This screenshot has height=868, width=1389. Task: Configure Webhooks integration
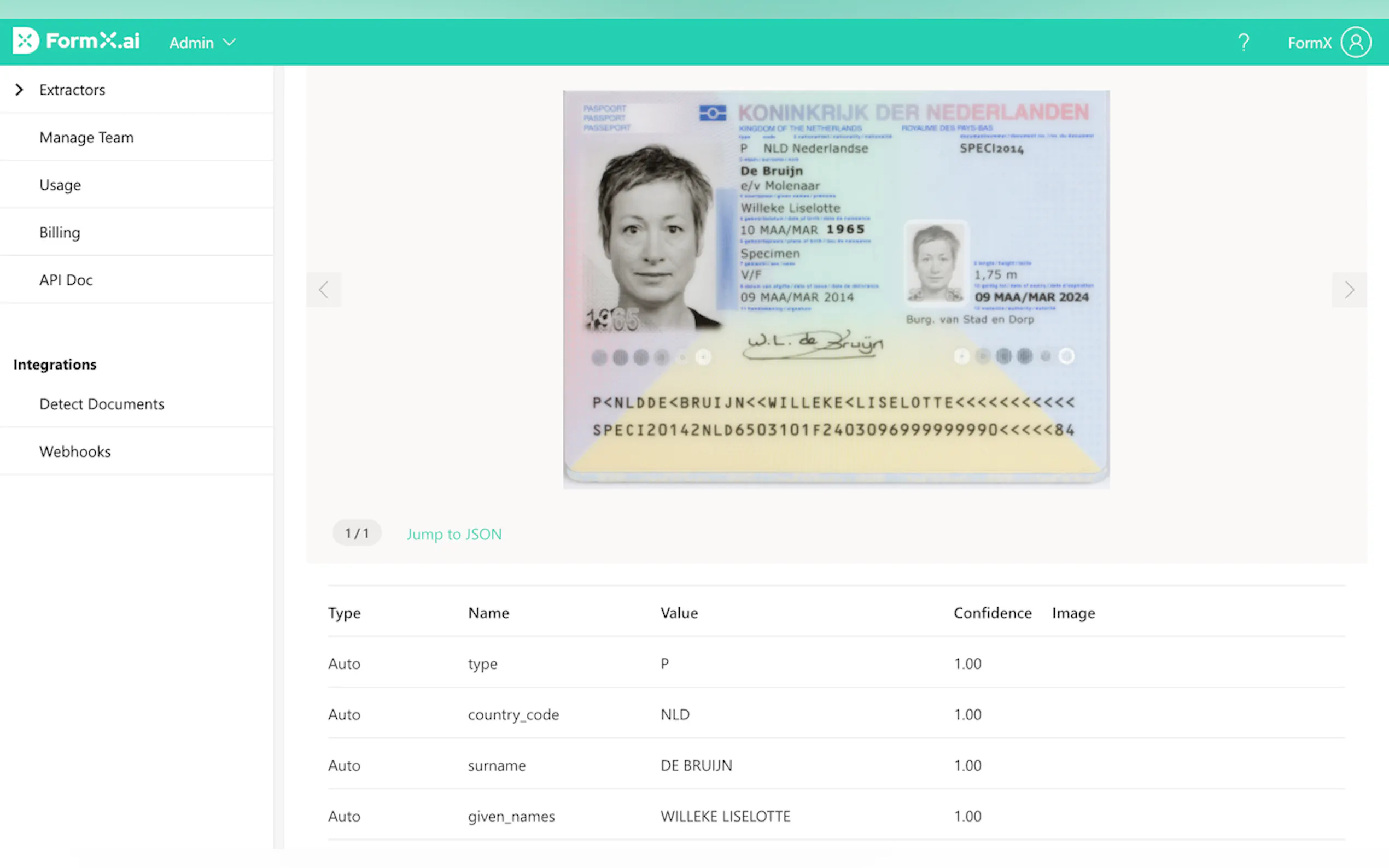75,451
